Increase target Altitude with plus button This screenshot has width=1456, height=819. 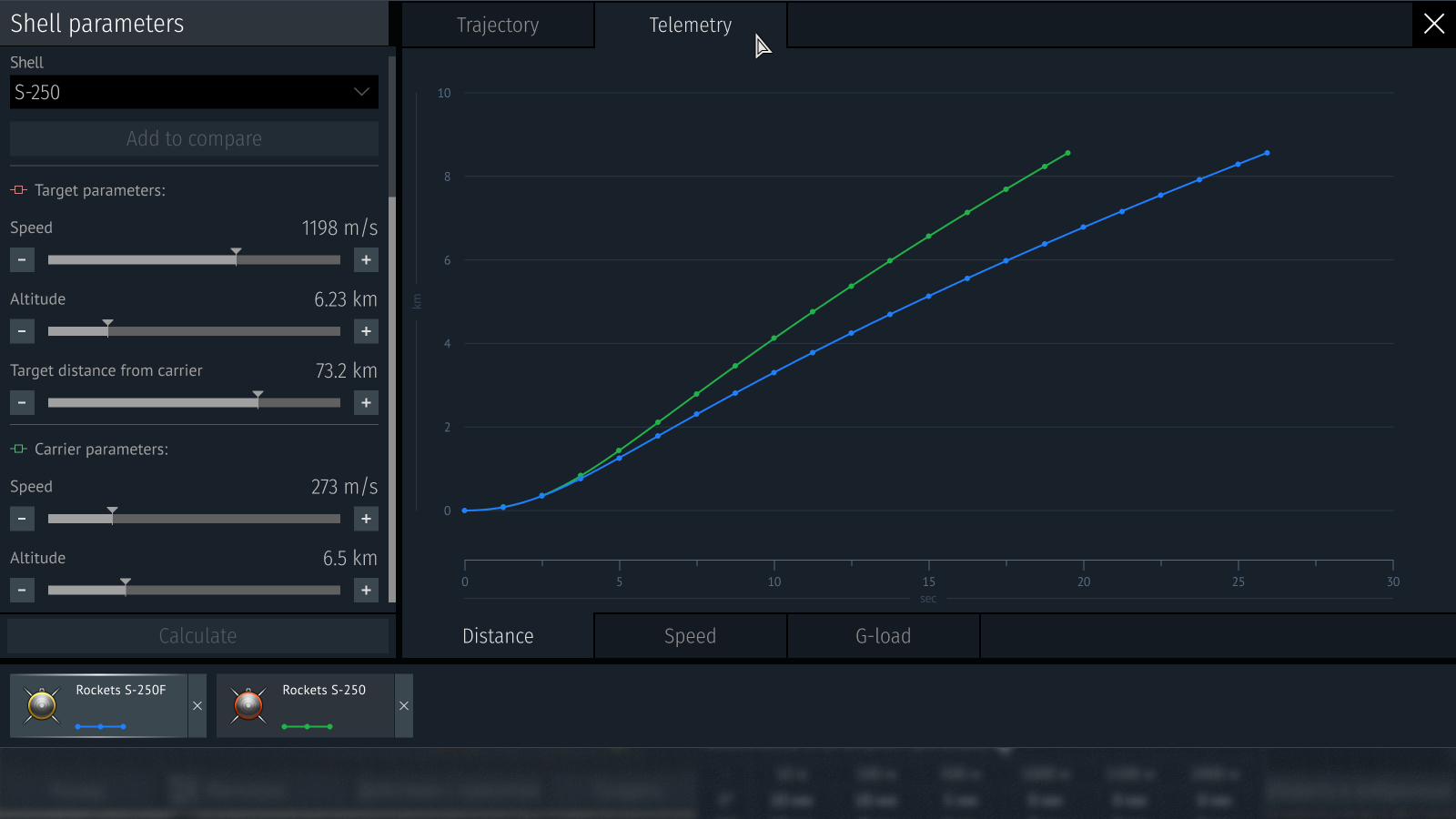(366, 331)
